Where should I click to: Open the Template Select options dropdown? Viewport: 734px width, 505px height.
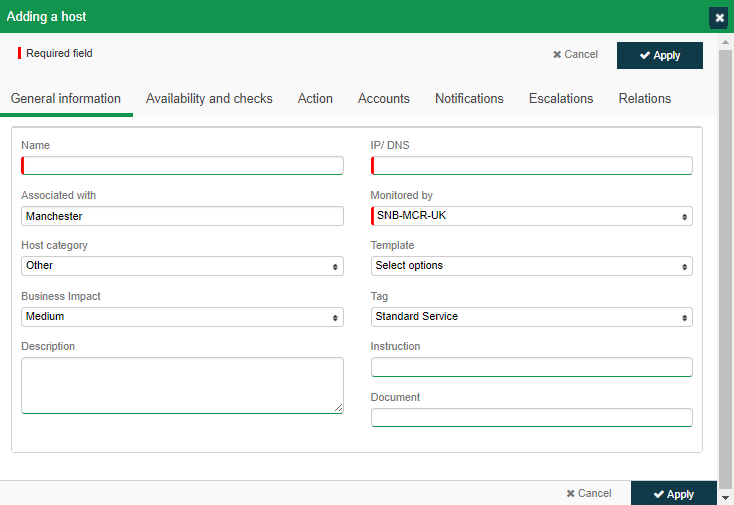[x=531, y=266]
